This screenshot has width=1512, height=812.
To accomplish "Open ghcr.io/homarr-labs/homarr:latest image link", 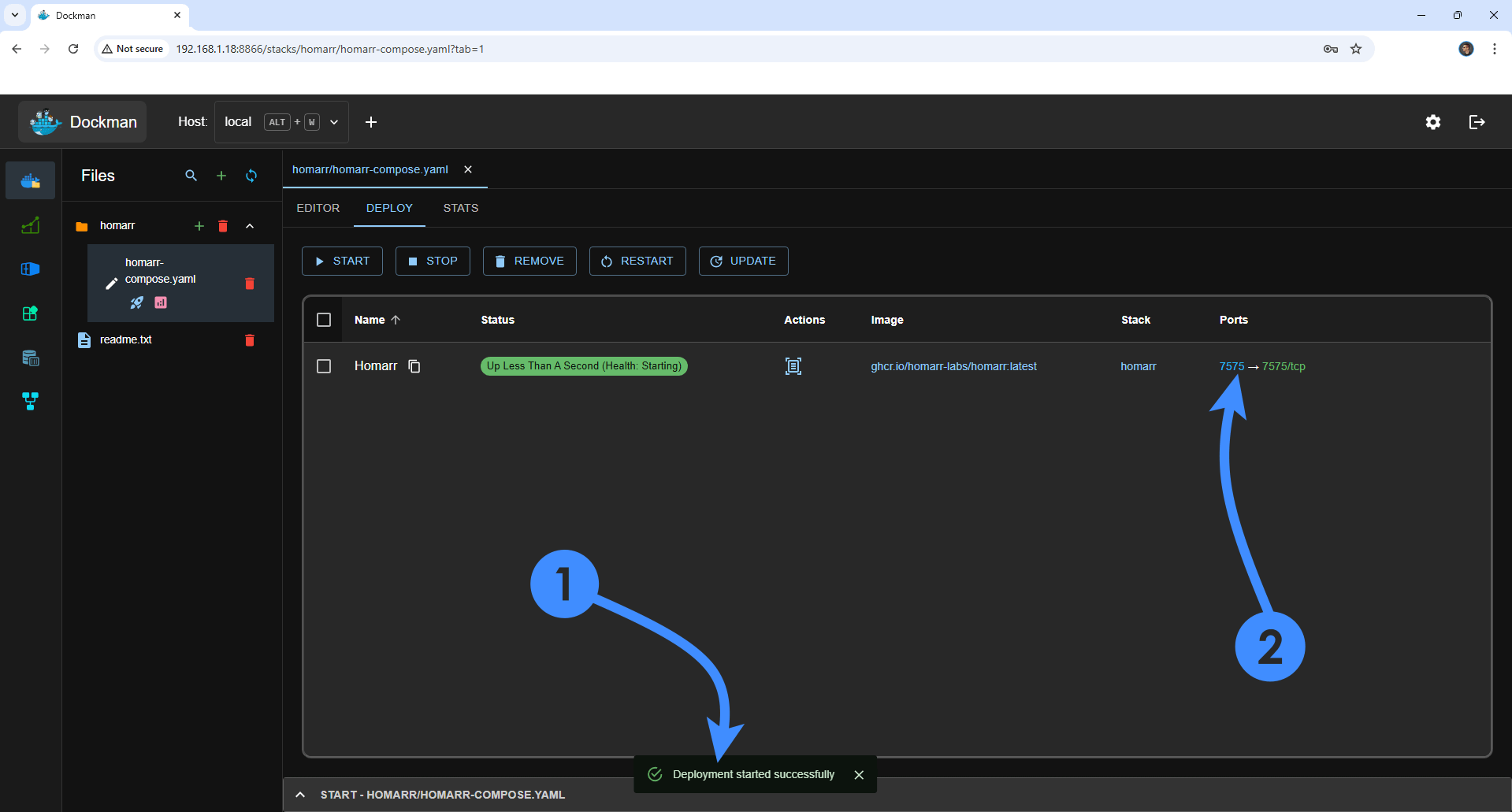I will (953, 366).
